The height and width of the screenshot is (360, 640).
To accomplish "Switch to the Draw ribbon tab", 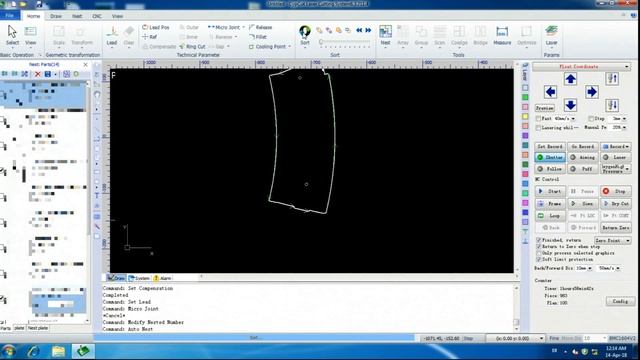I will click(x=56, y=16).
